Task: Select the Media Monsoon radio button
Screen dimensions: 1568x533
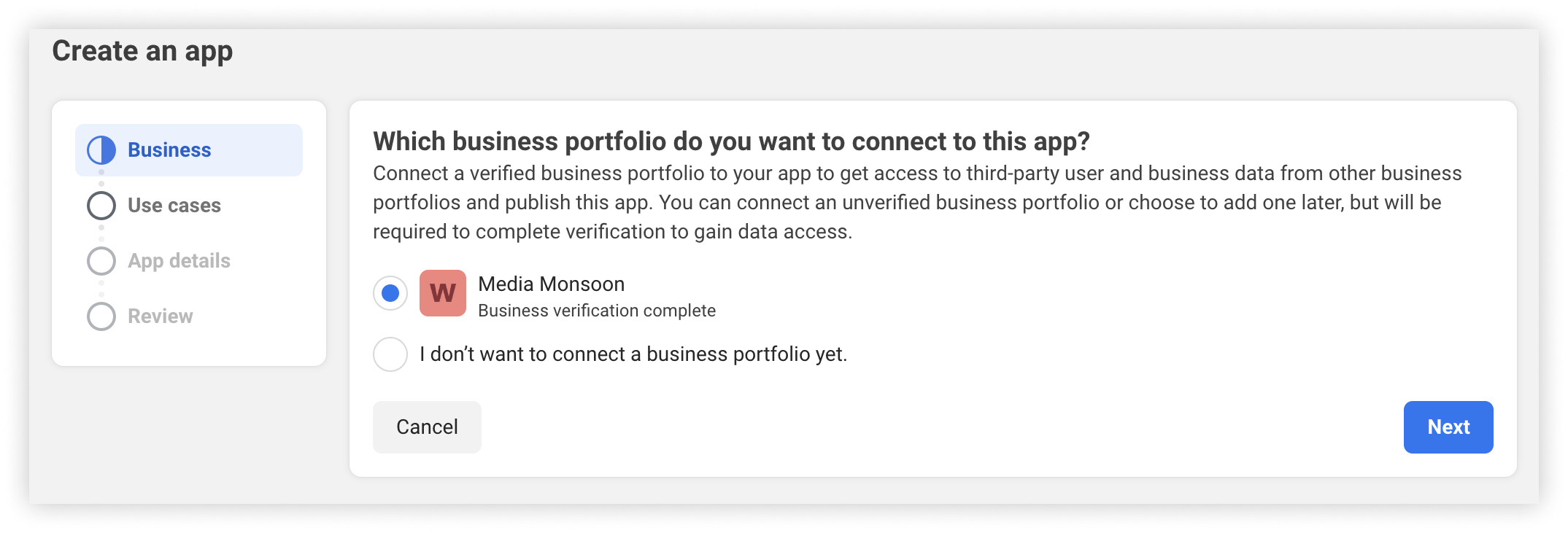Action: 390,293
